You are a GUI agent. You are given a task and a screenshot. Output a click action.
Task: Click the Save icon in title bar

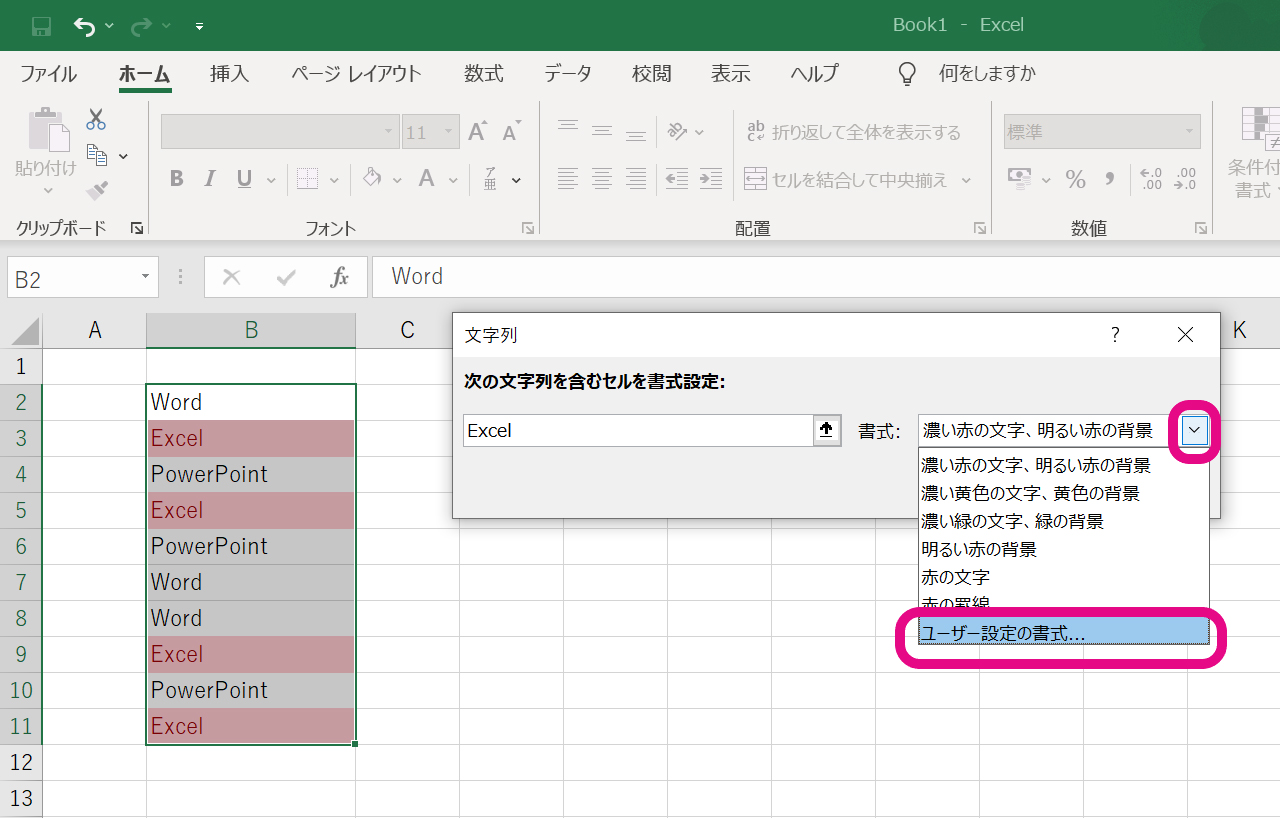(x=41, y=26)
